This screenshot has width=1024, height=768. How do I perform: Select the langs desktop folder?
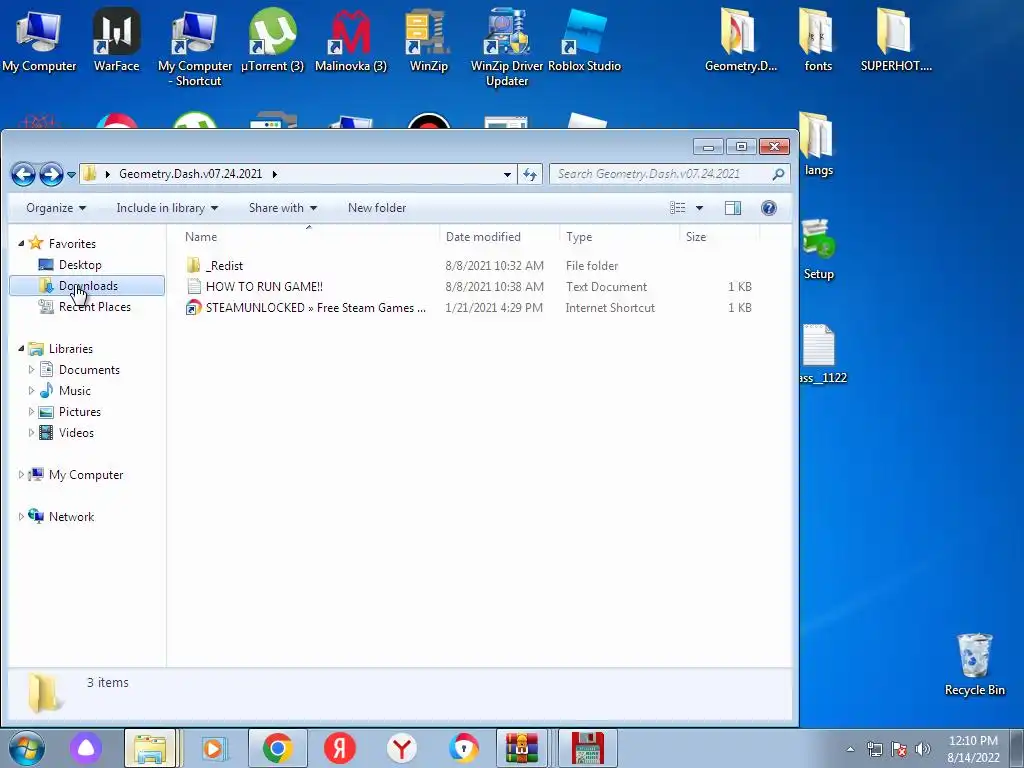[x=818, y=144]
